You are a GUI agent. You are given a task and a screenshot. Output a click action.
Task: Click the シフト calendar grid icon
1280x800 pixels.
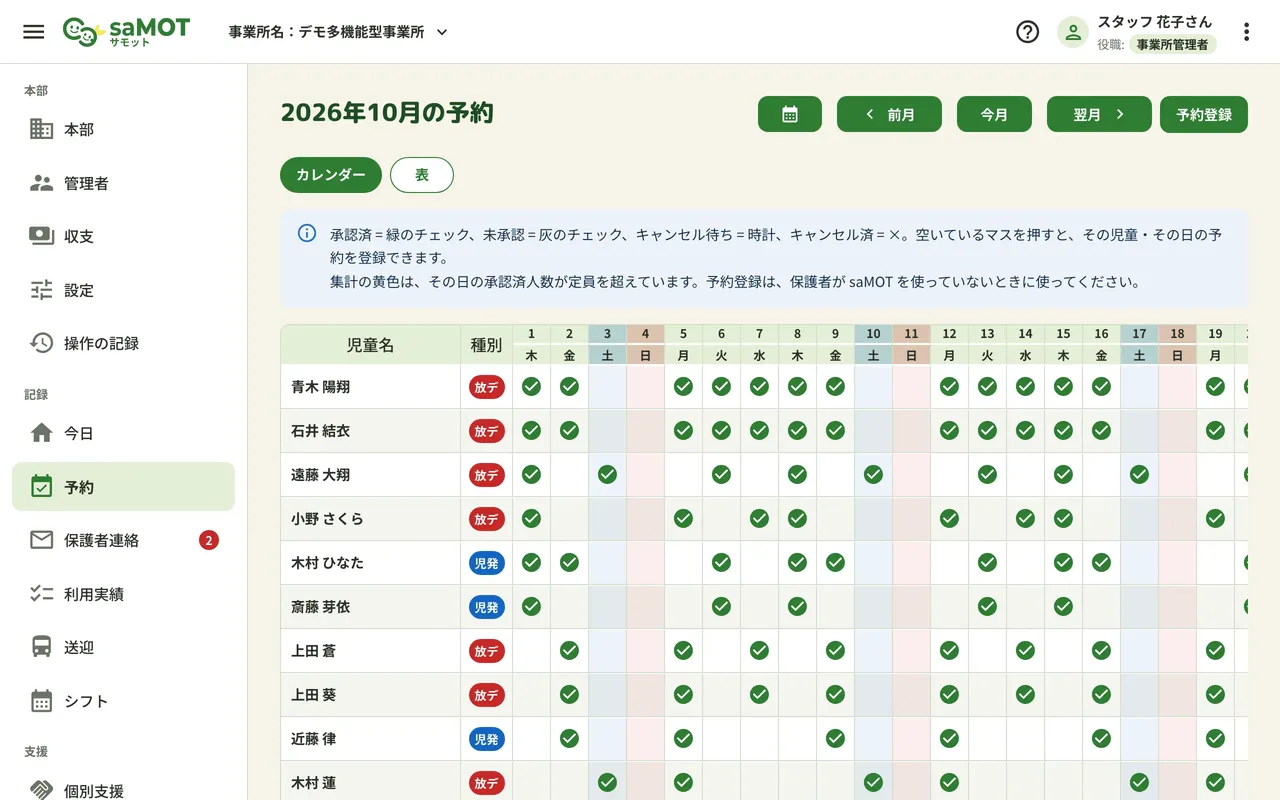[x=41, y=701]
